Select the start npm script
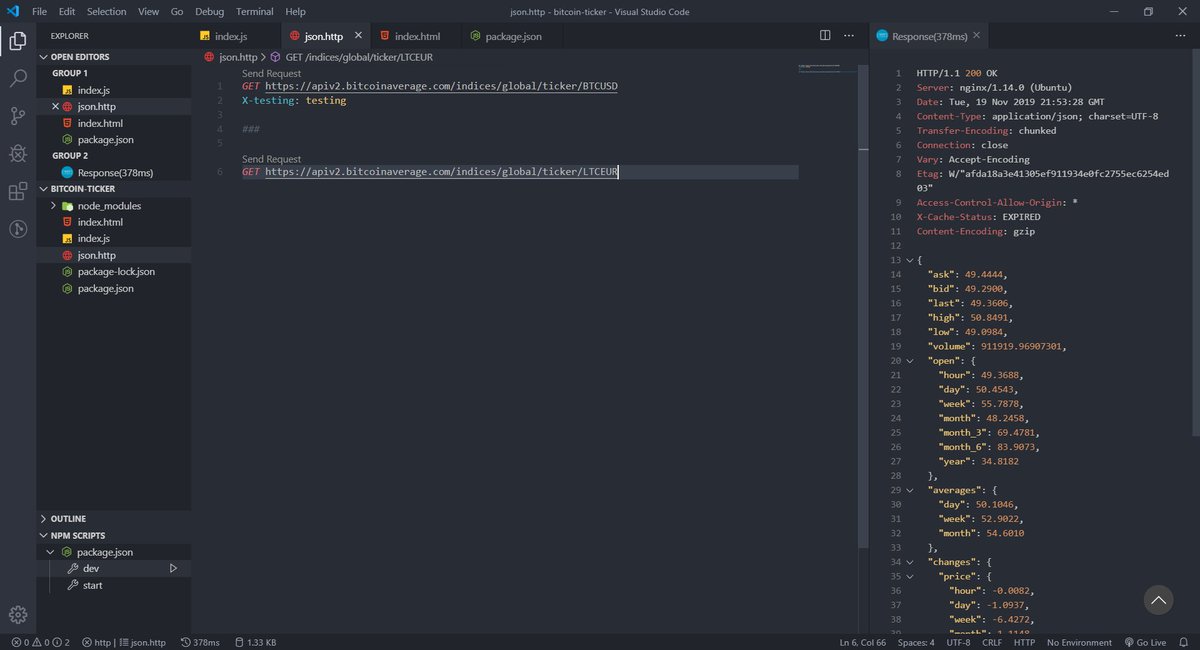Image resolution: width=1200 pixels, height=650 pixels. [92, 585]
